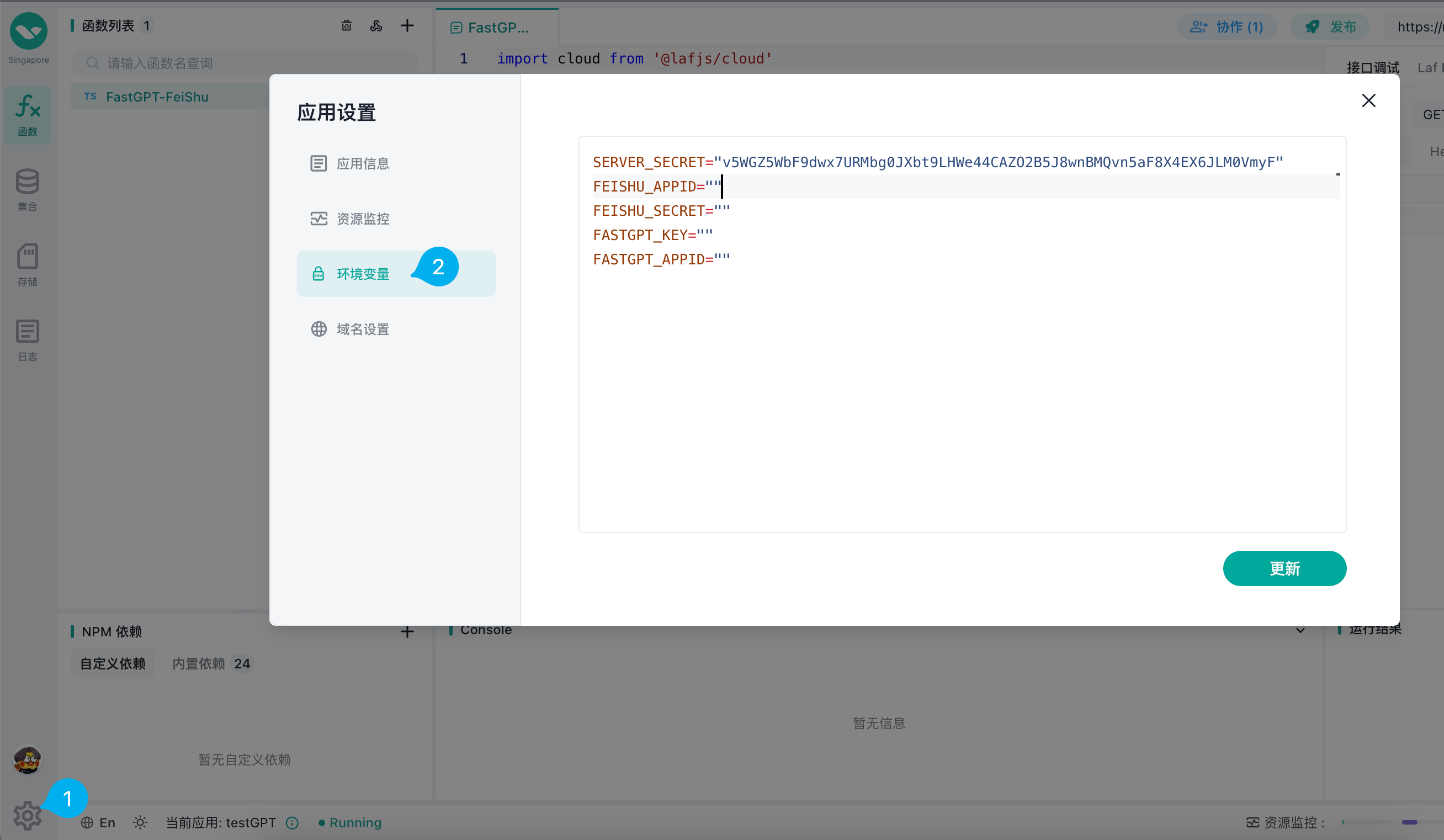Click the recycle bin icon in function list
Screen dimensions: 1444x840
pos(346,26)
